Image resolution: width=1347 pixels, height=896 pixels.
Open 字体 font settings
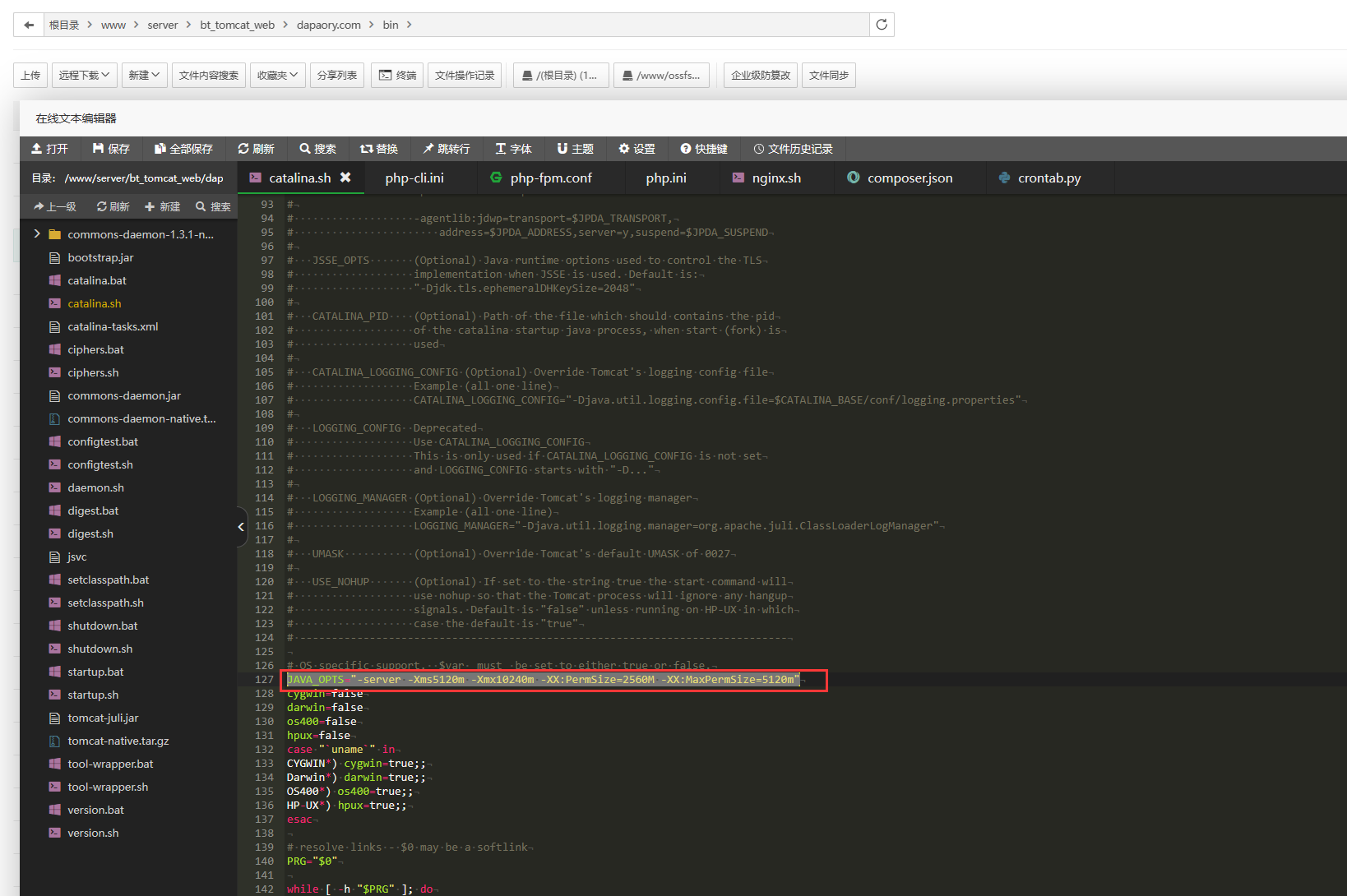pyautogui.click(x=513, y=149)
